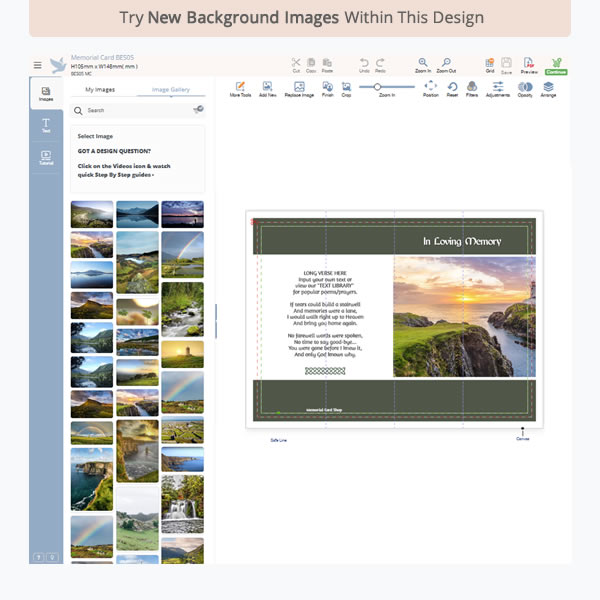600x600 pixels.
Task: Open the Preview PDF button
Action: [529, 64]
